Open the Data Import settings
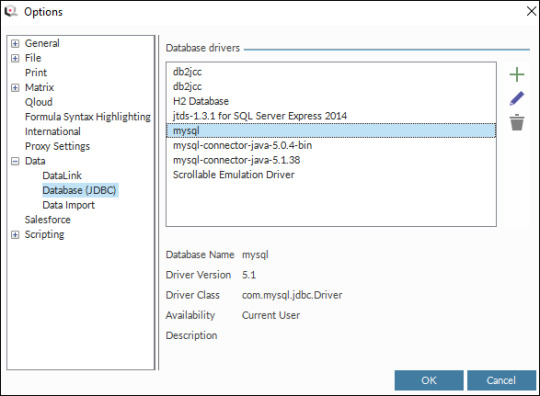 (69, 205)
